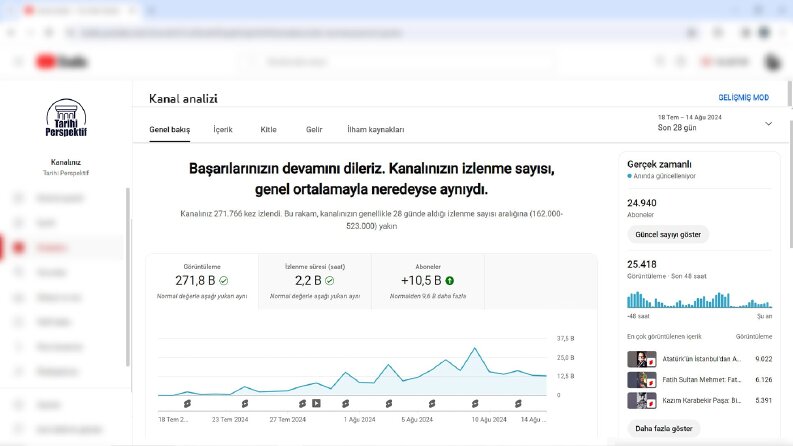The image size is (793, 446).
Task: Switch to the Genel bakış tab
Action: click(169, 129)
